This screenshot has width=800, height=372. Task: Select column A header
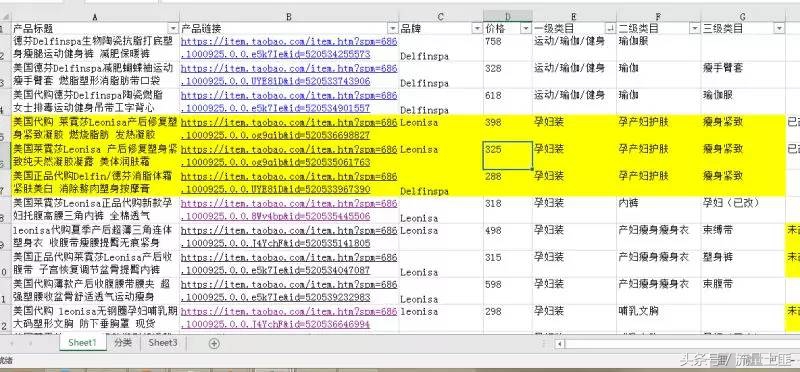coord(95,17)
